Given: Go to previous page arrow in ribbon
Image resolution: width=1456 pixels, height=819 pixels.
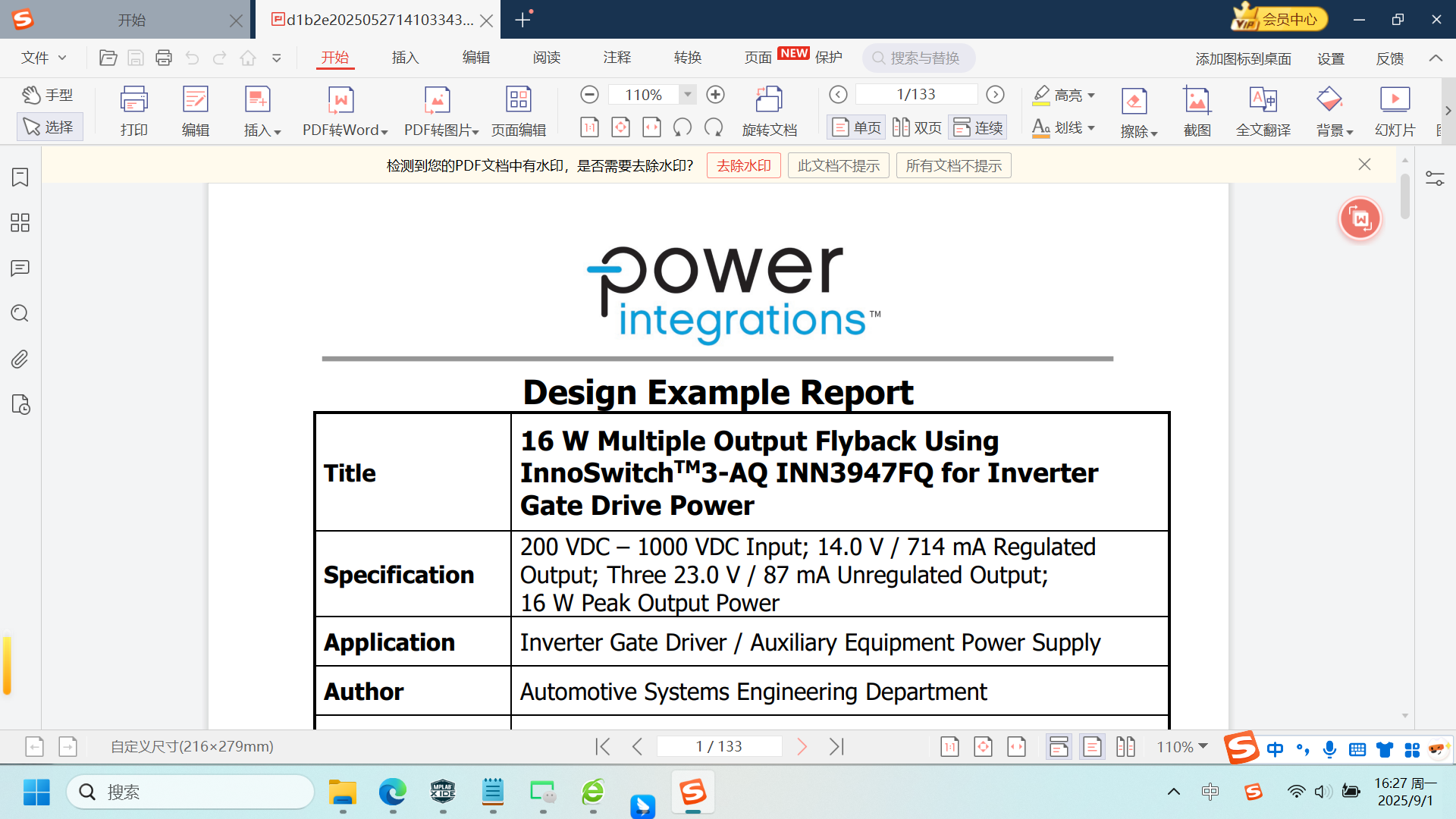Looking at the screenshot, I should click(x=838, y=95).
